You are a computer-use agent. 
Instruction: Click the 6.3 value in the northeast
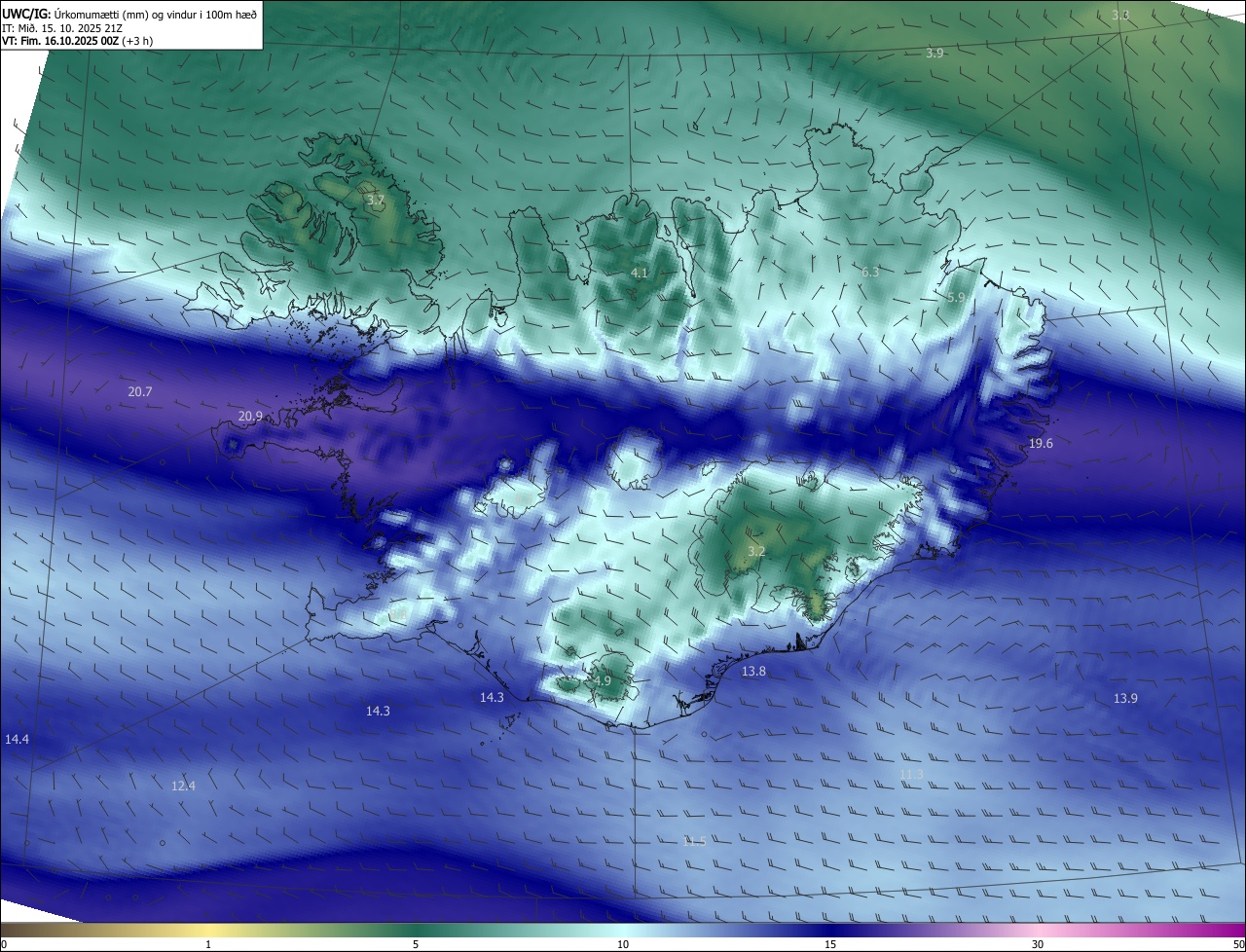tap(870, 272)
